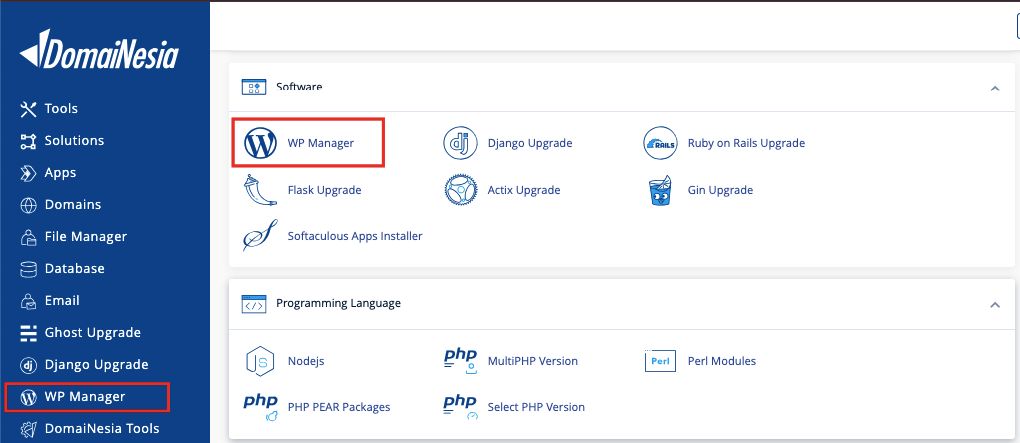This screenshot has height=443, width=1020.
Task: Open the Django Upgrade link in Software
Action: click(x=530, y=143)
